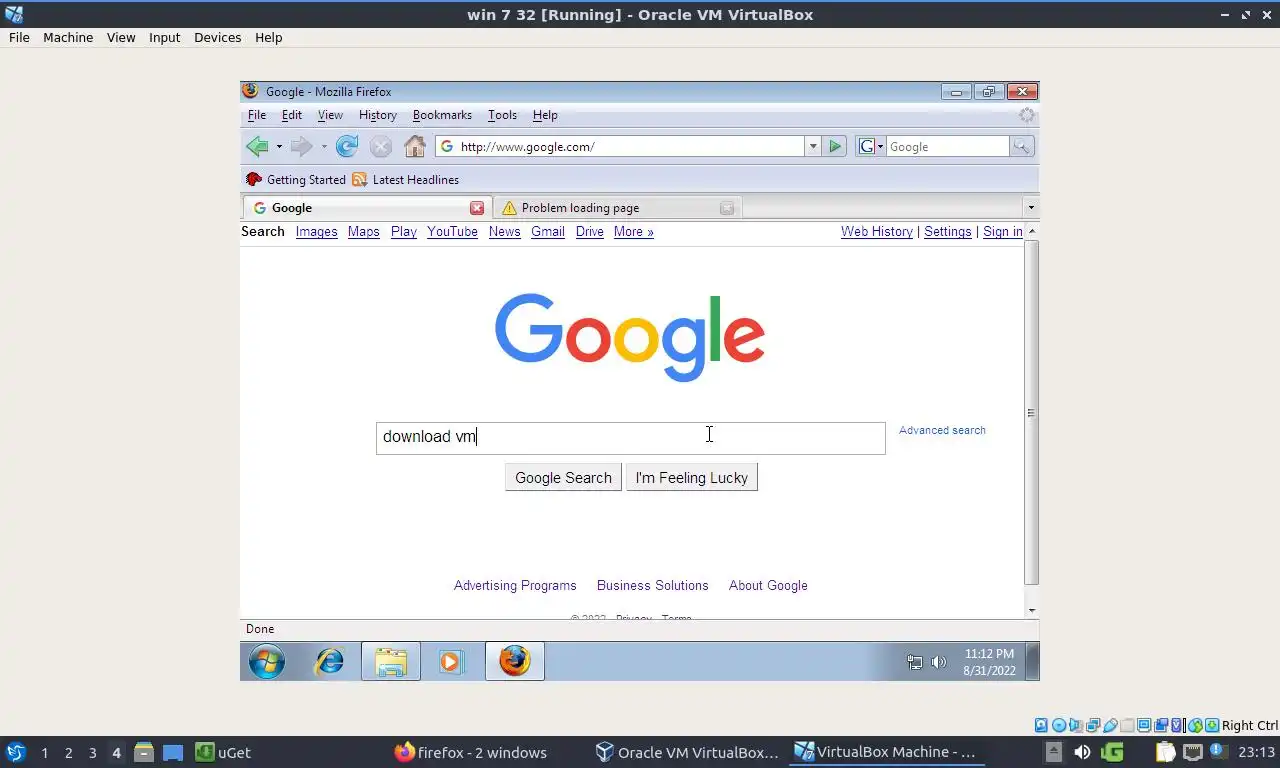The height and width of the screenshot is (768, 1280).
Task: Open Firefox Bookmarks menu
Action: [442, 115]
